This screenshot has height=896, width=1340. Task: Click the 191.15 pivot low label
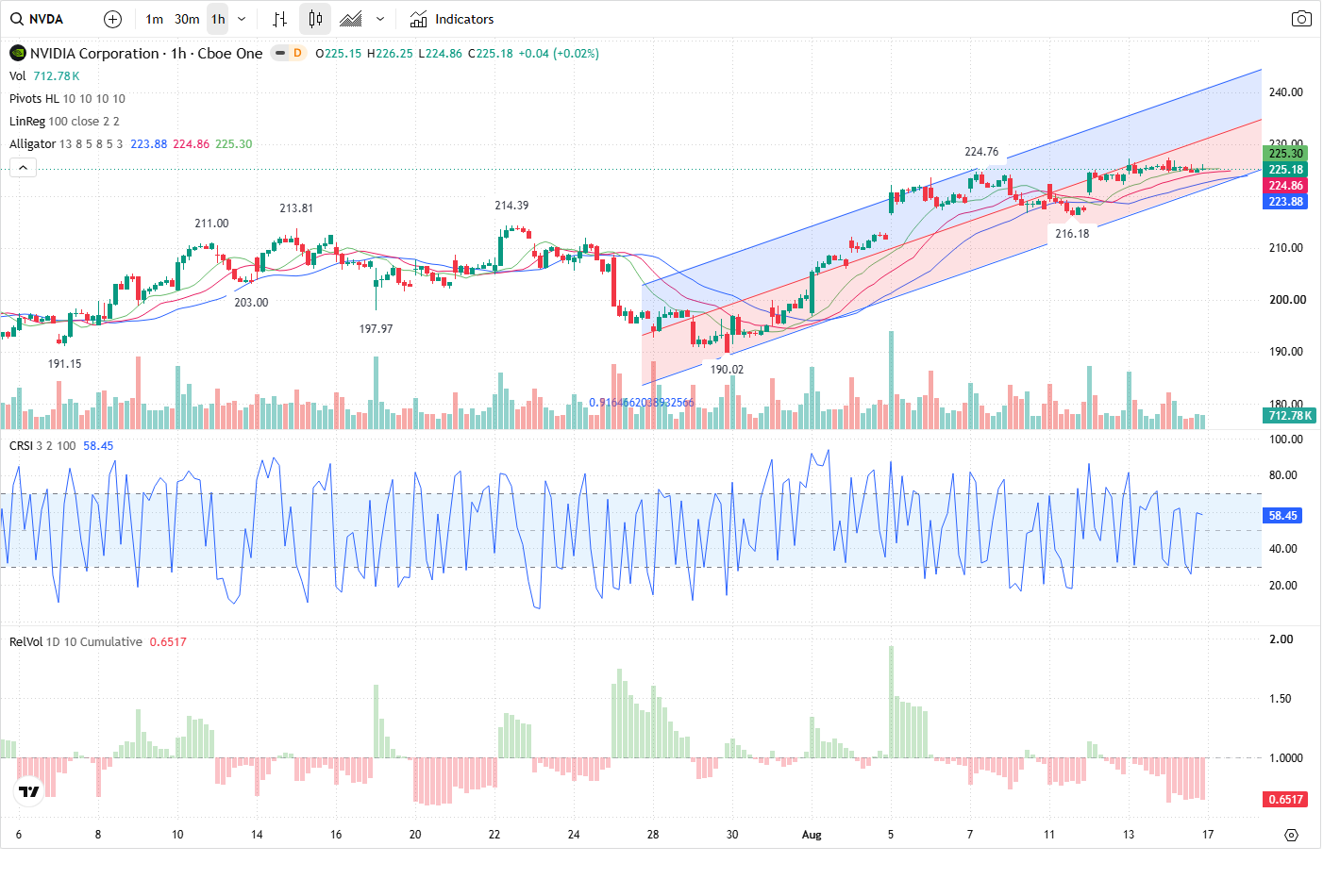[64, 364]
